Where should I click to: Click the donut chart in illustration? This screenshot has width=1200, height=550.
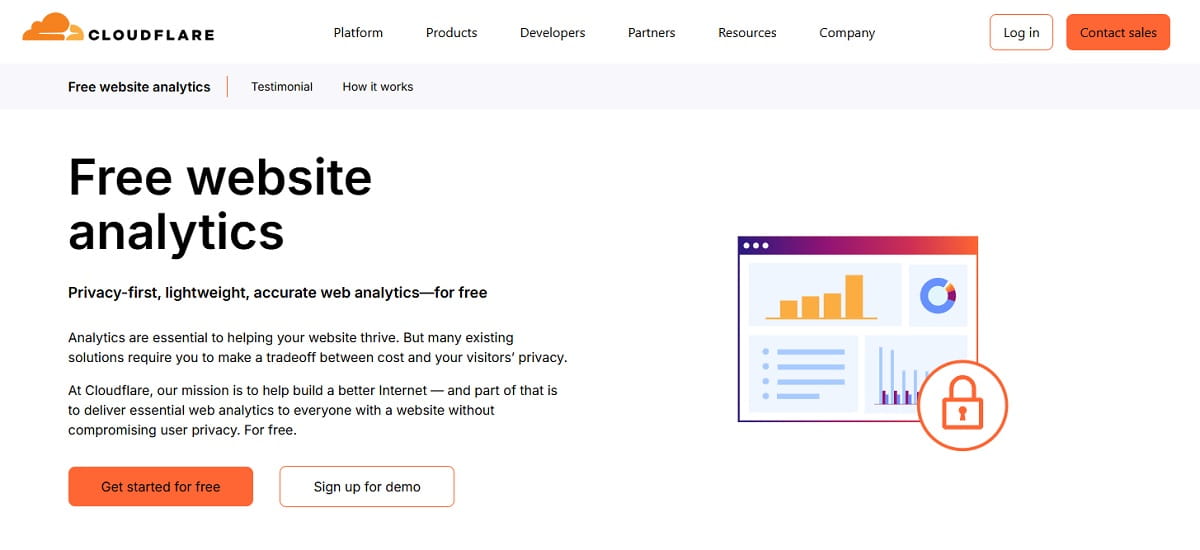[938, 295]
